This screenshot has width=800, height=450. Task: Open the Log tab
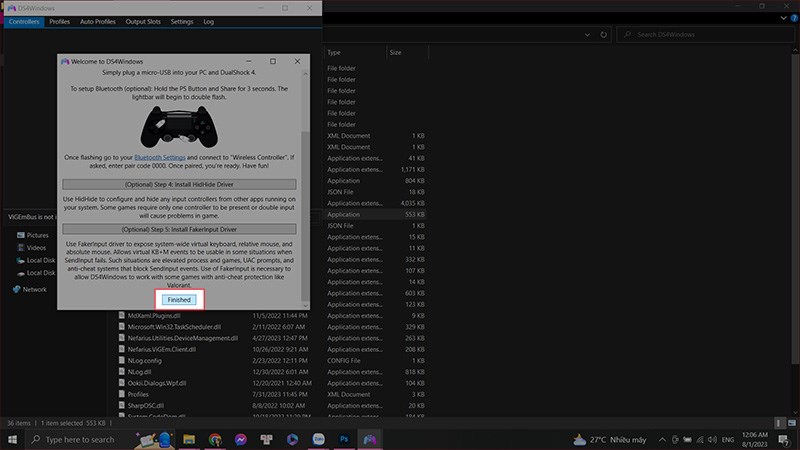[x=208, y=21]
